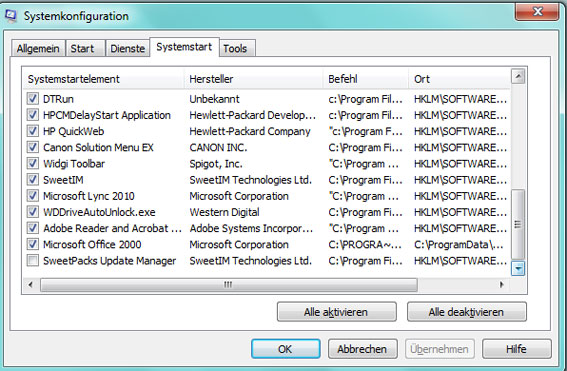567x371 pixels.
Task: Click the horizontal scrollbar thumb
Action: 229,285
